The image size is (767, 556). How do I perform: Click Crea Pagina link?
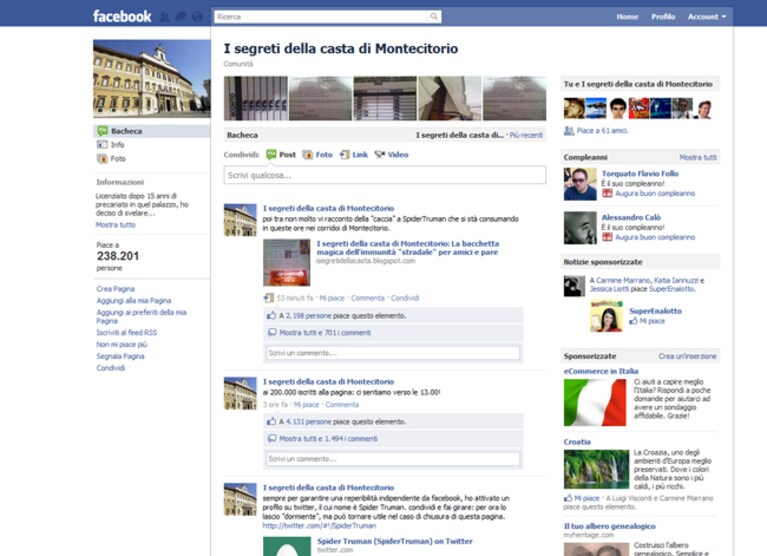115,289
